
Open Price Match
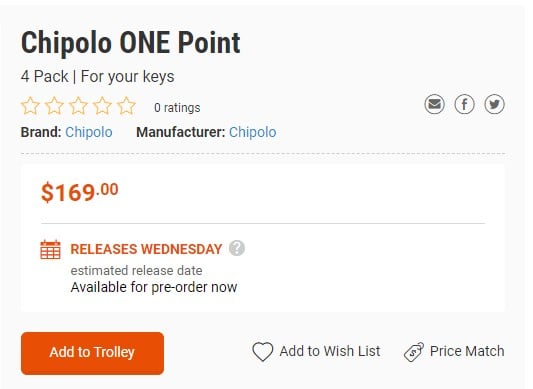tap(467, 351)
